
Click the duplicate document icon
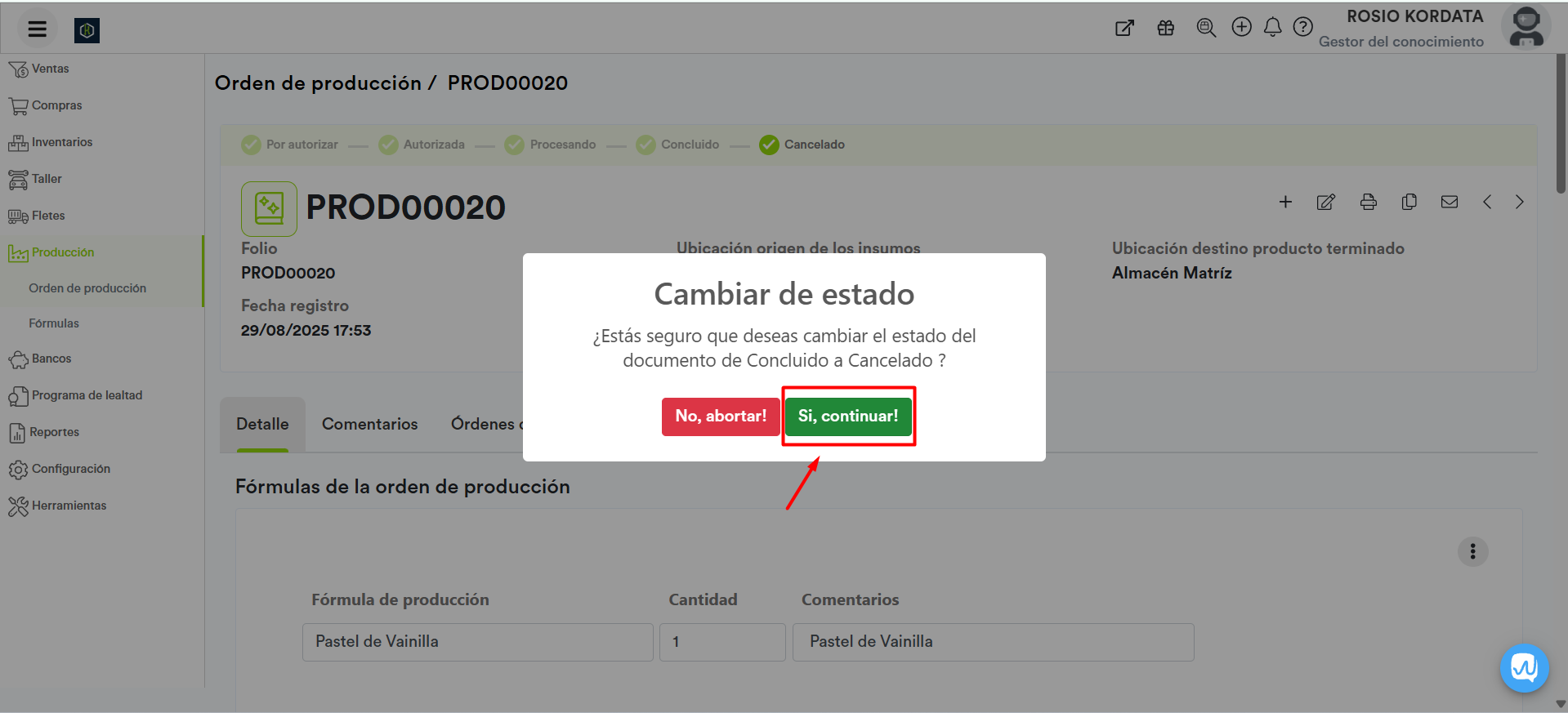[1409, 203]
